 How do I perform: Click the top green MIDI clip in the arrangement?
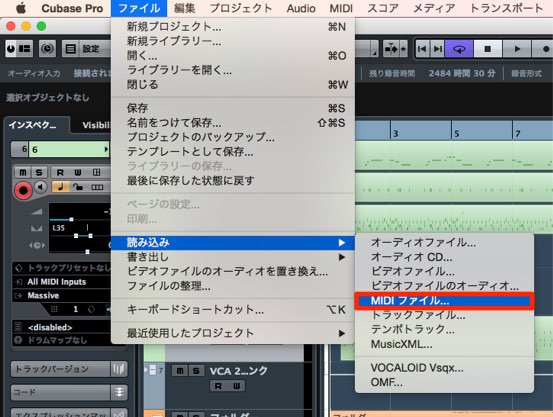tap(454, 156)
